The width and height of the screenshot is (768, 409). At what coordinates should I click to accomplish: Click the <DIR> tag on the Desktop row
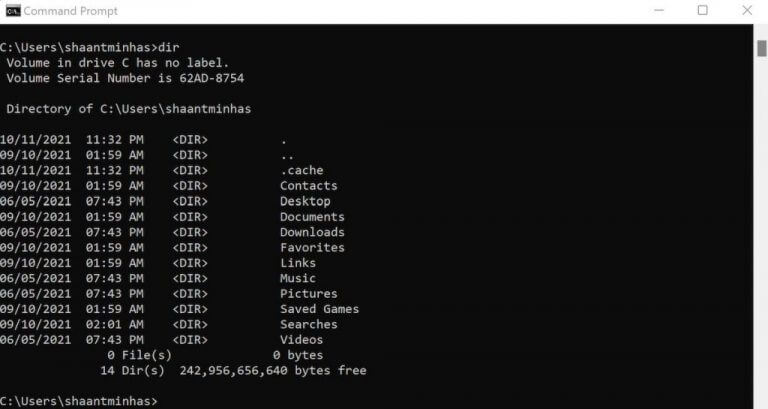pyautogui.click(x=190, y=201)
